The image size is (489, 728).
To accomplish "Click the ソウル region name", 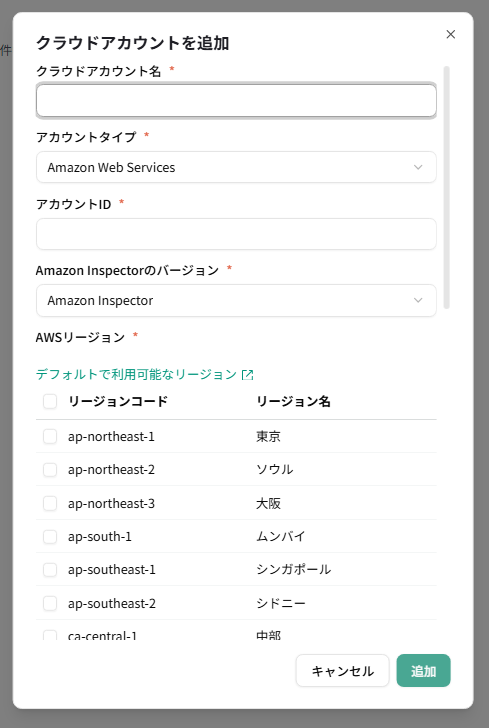I will (x=275, y=470).
